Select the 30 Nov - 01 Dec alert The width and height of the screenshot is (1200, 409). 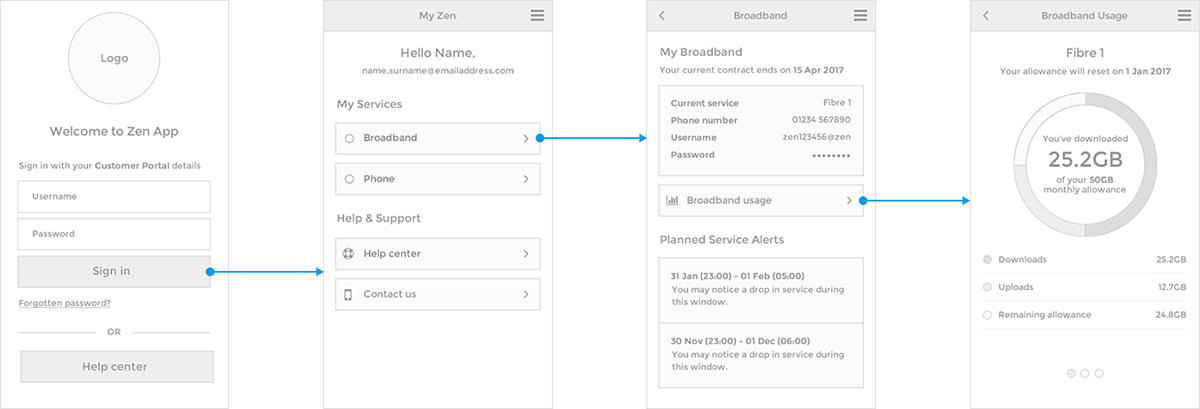click(x=761, y=355)
